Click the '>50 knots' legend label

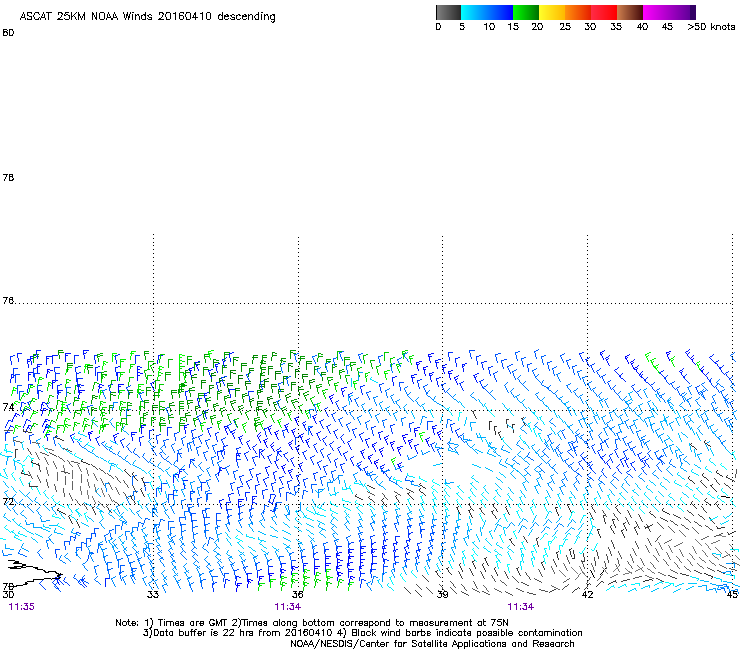pyautogui.click(x=711, y=27)
